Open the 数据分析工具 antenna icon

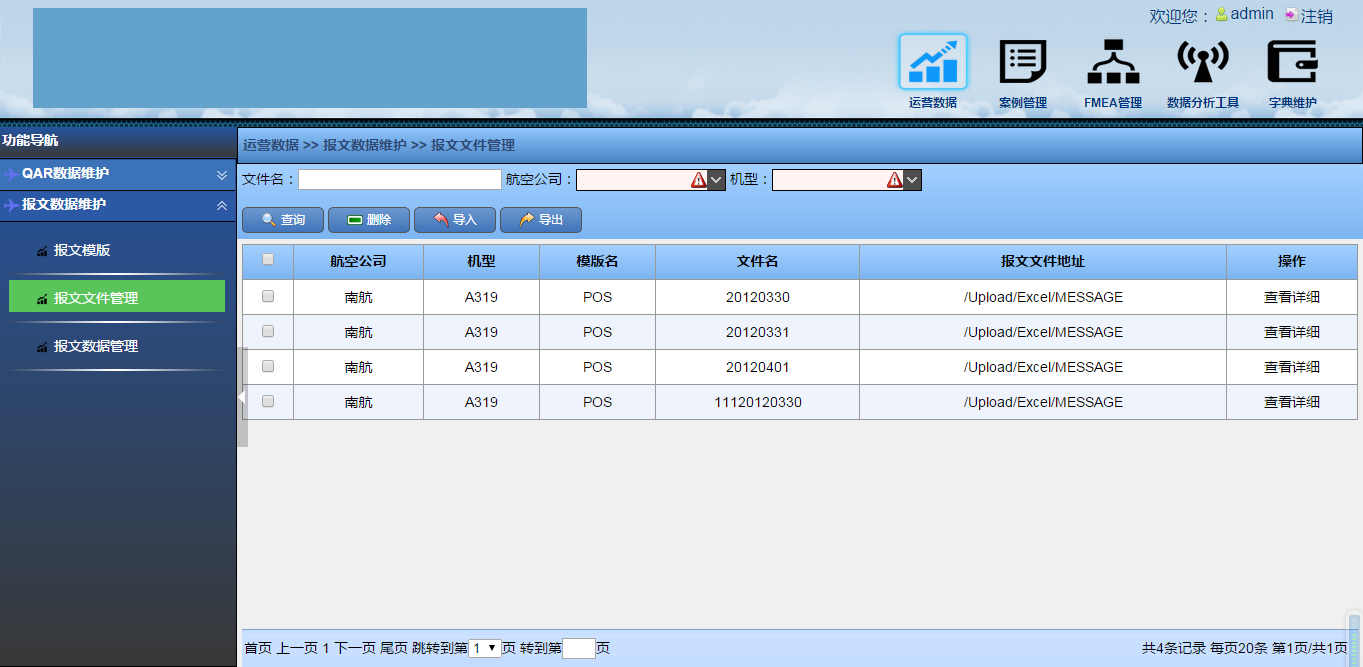coord(1202,62)
